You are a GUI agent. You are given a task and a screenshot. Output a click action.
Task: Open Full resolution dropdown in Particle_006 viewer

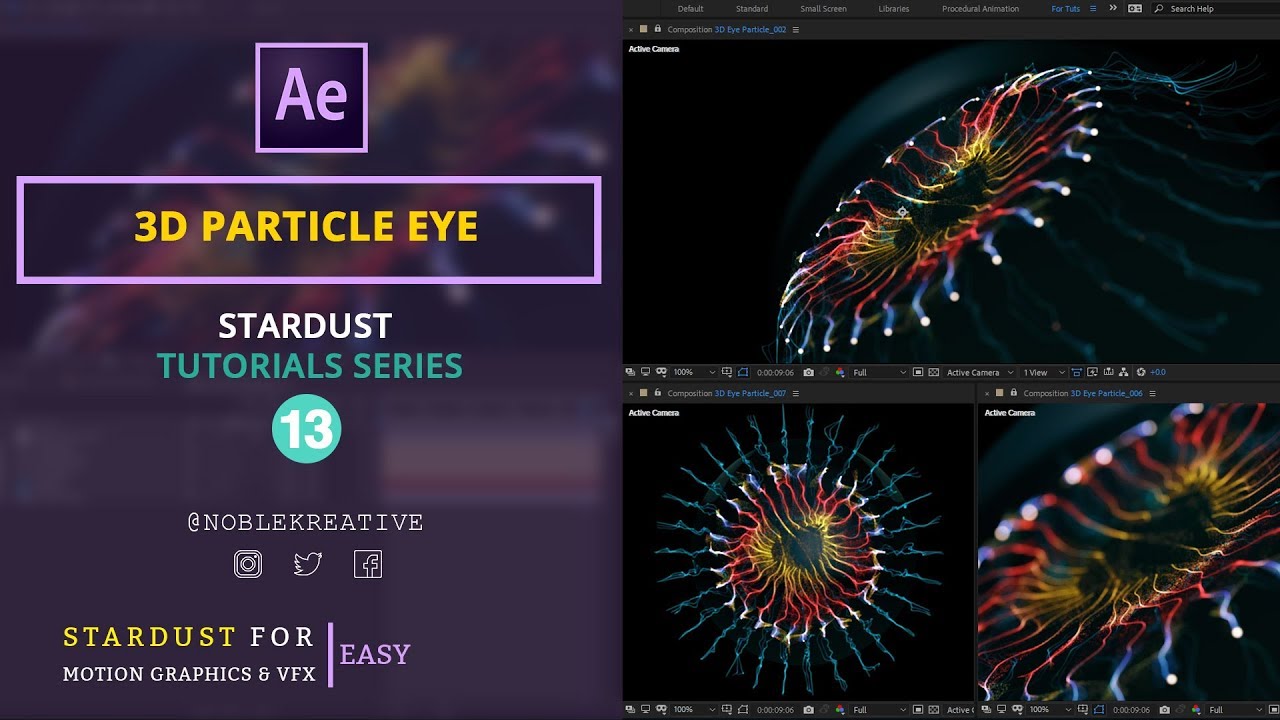coord(1236,710)
